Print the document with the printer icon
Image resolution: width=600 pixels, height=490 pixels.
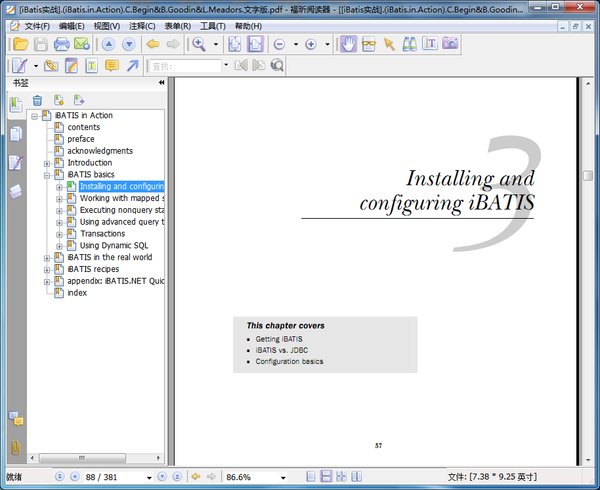tap(61, 44)
